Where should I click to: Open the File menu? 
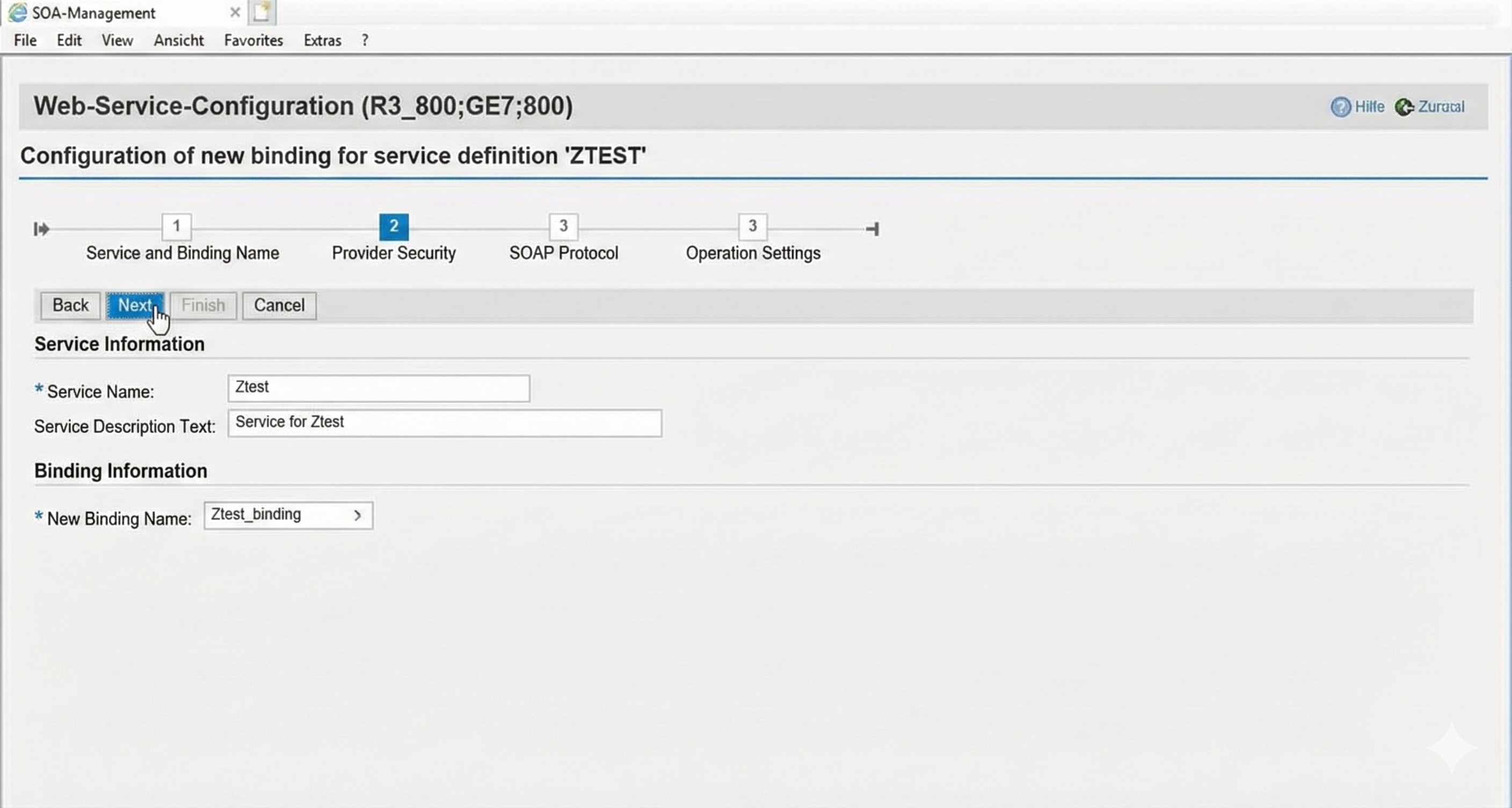click(x=25, y=40)
